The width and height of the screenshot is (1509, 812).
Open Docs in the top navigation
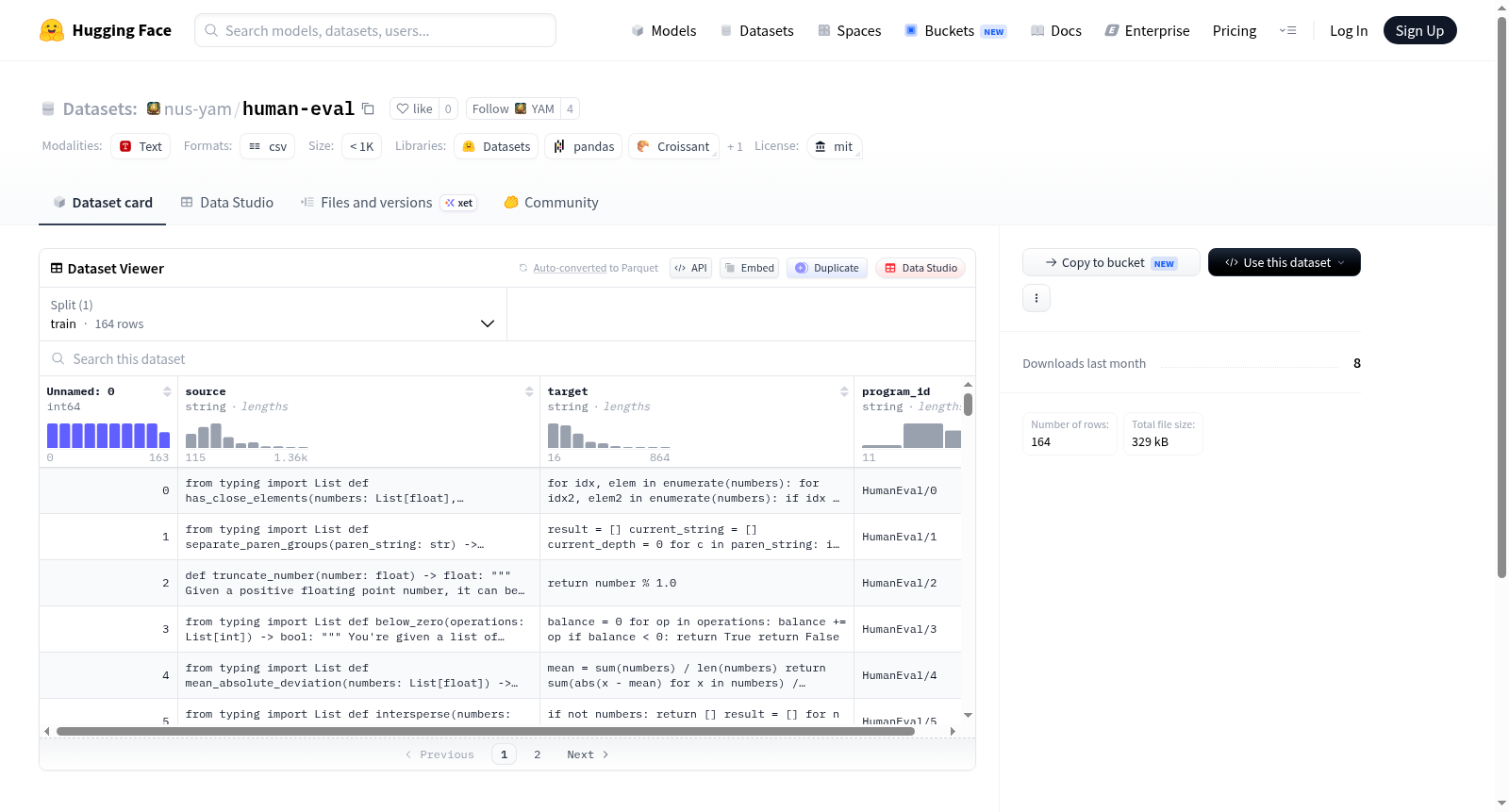1056,30
